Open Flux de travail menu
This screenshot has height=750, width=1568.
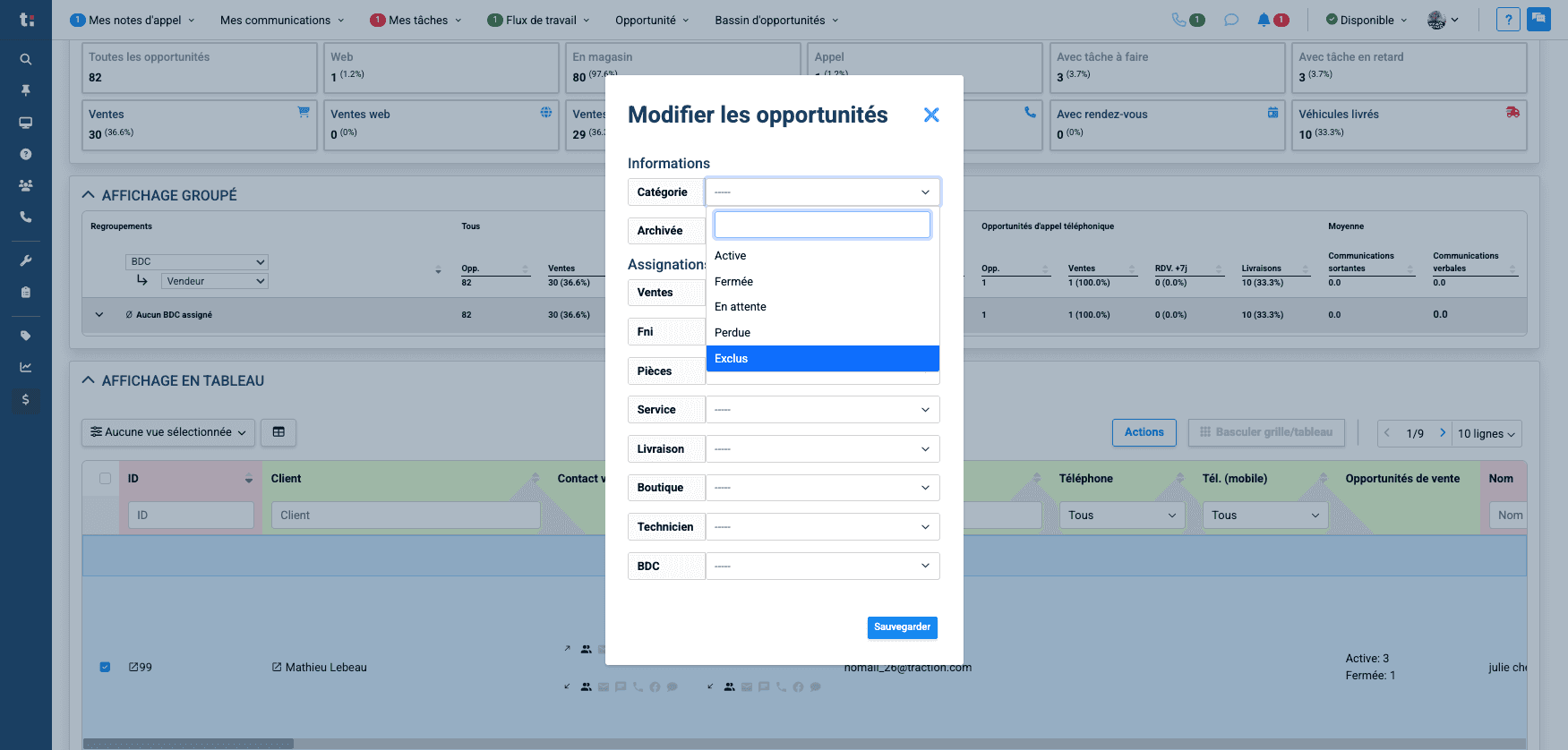(538, 20)
